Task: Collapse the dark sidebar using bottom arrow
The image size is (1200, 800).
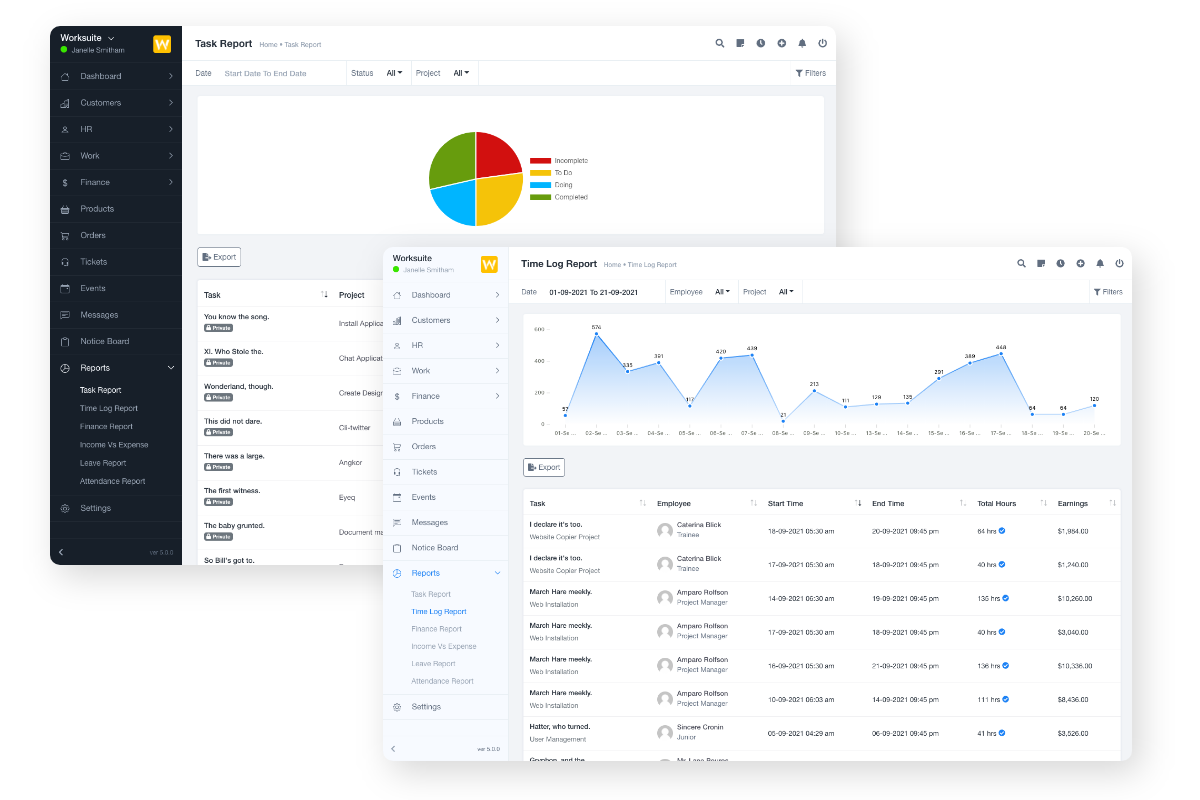Action: (61, 552)
